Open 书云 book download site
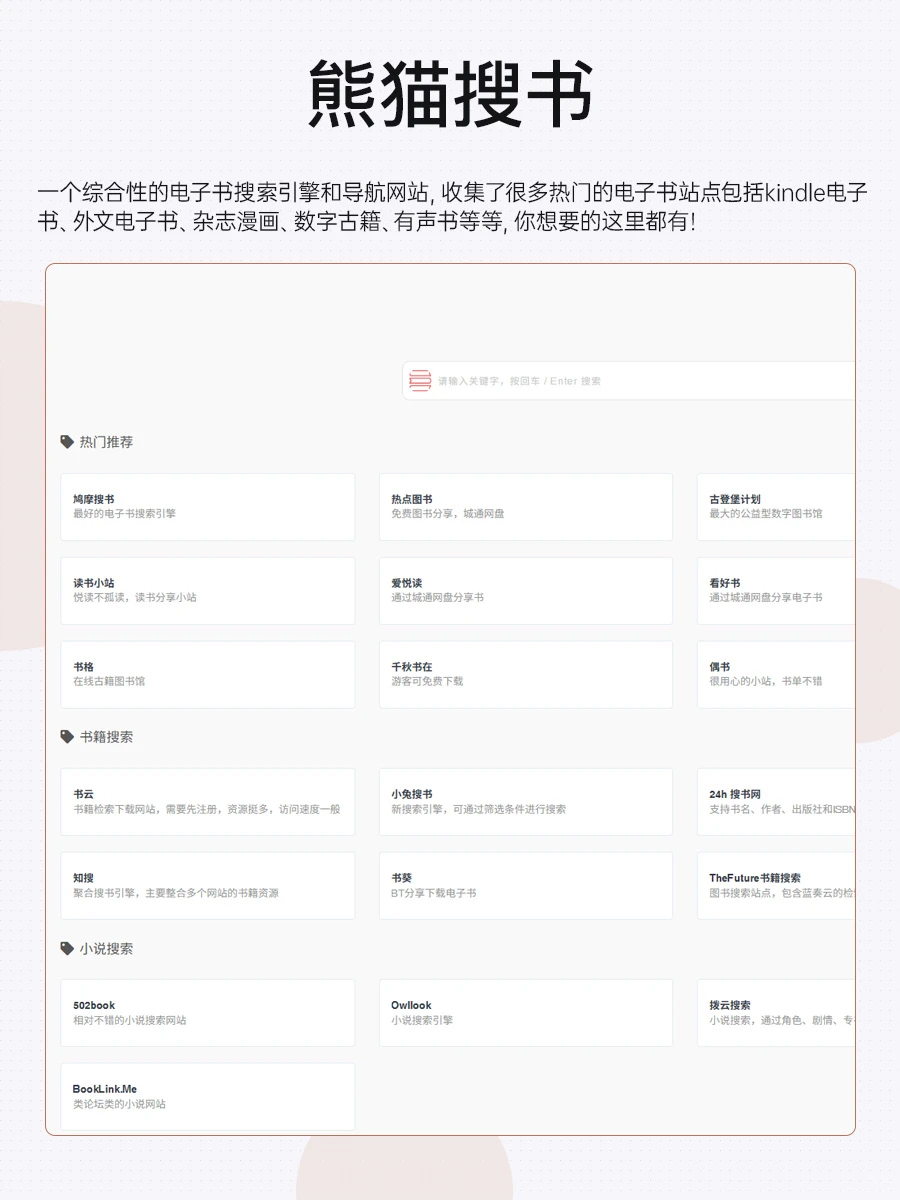This screenshot has width=900, height=1200. tap(208, 801)
